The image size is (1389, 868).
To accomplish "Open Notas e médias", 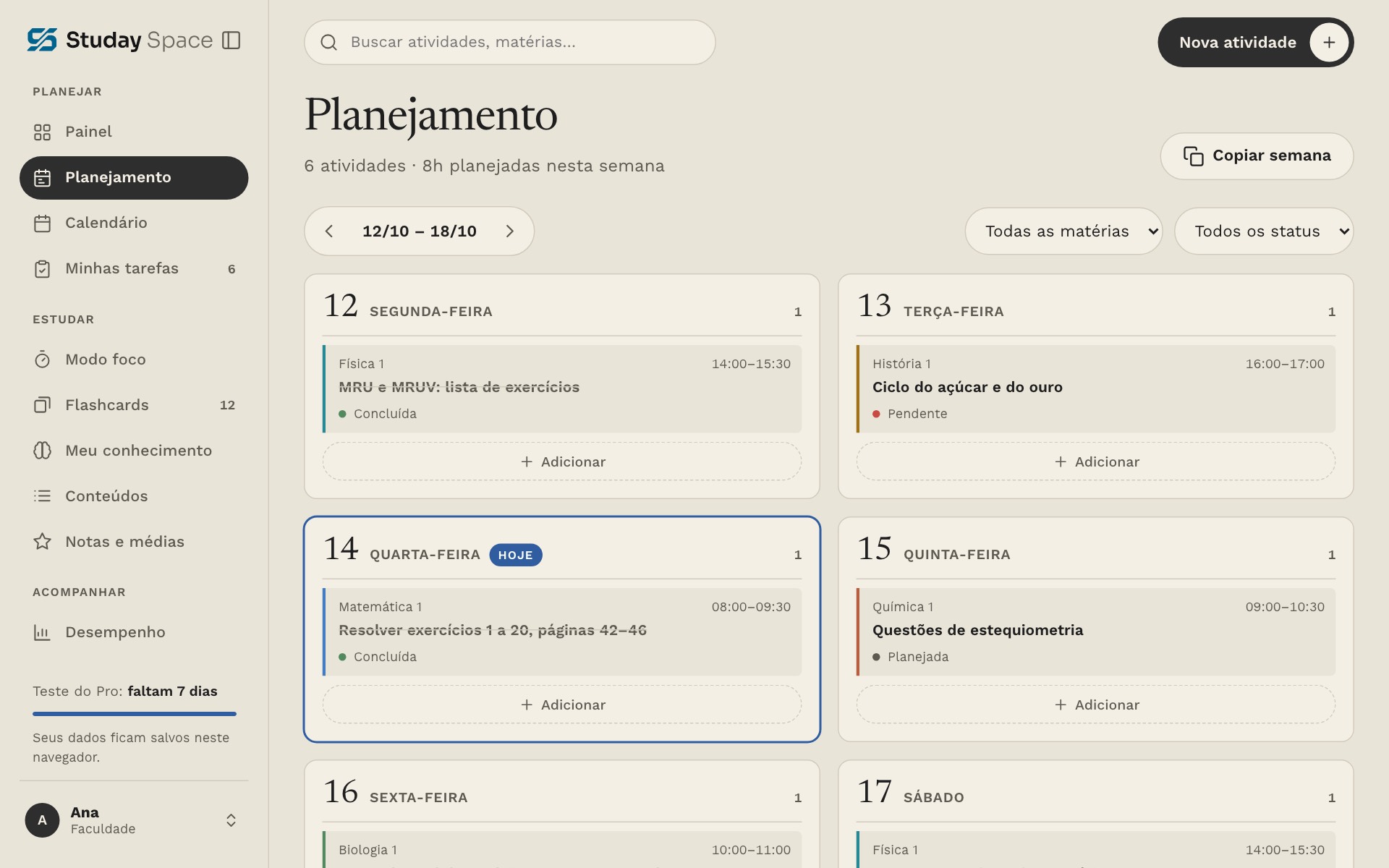I will pos(134,542).
